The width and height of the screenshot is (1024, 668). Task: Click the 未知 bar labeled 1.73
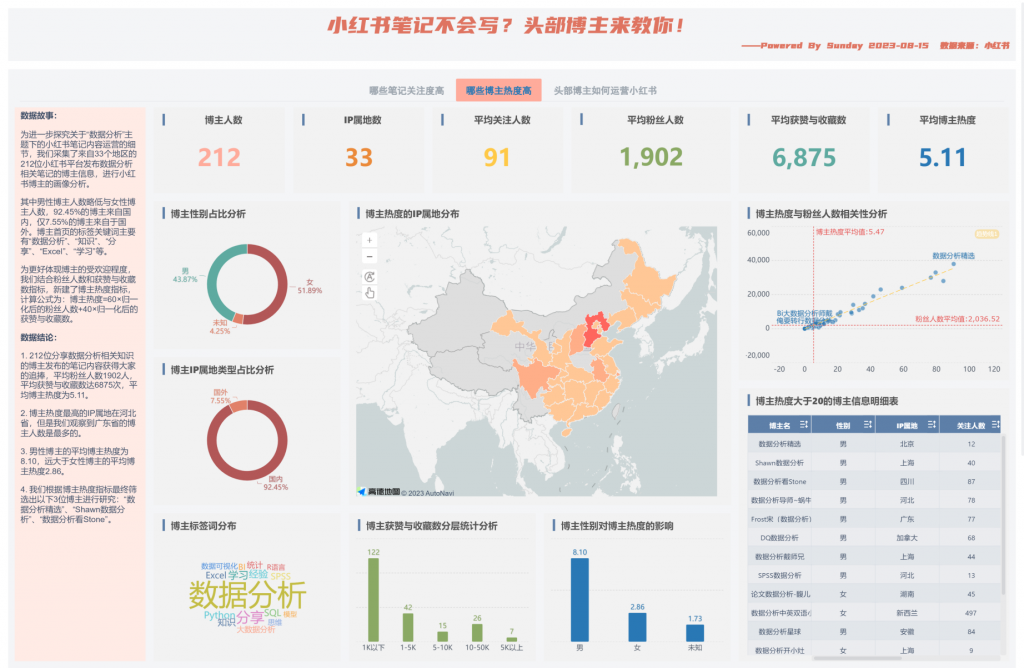695,633
